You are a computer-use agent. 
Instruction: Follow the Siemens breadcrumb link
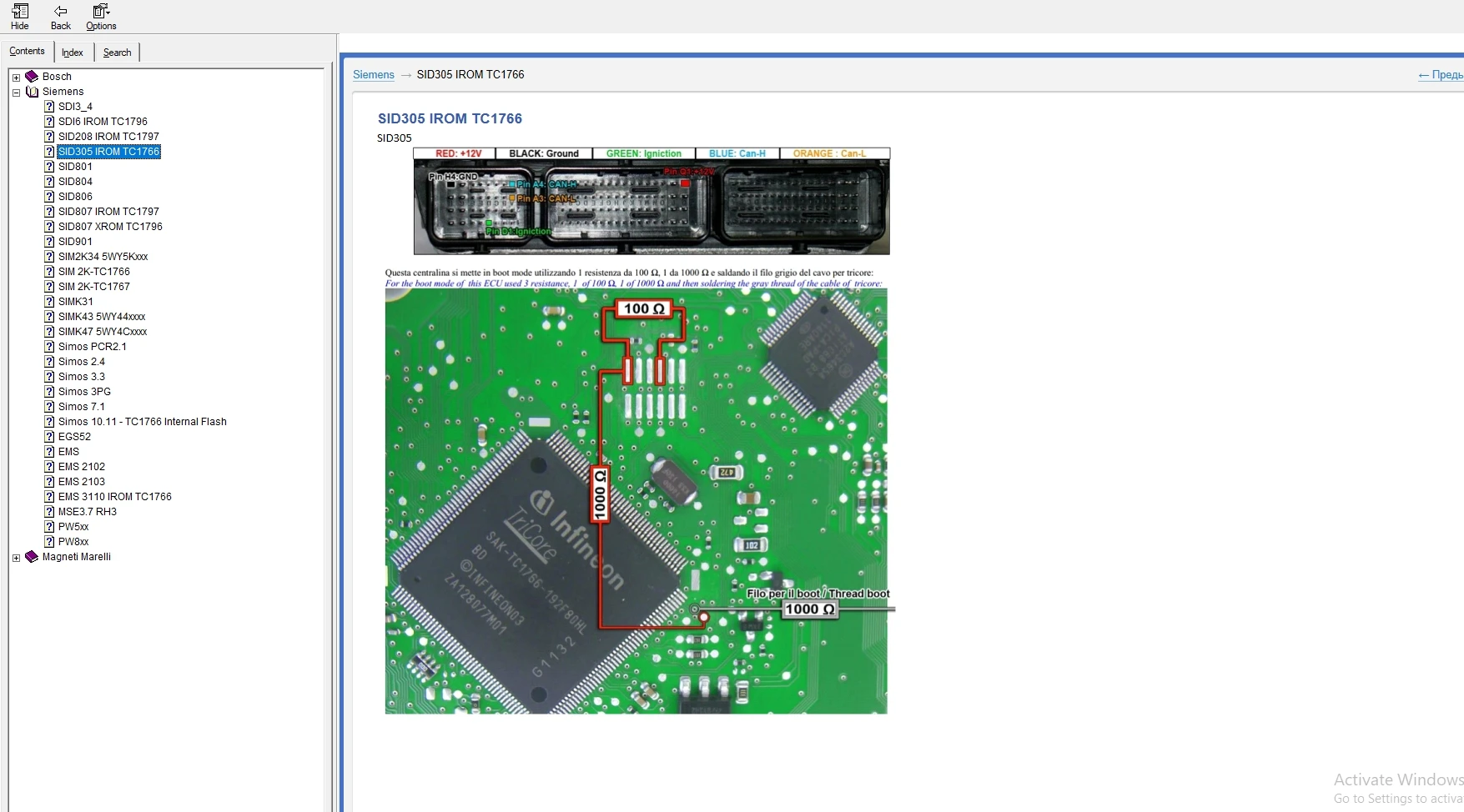coord(373,75)
